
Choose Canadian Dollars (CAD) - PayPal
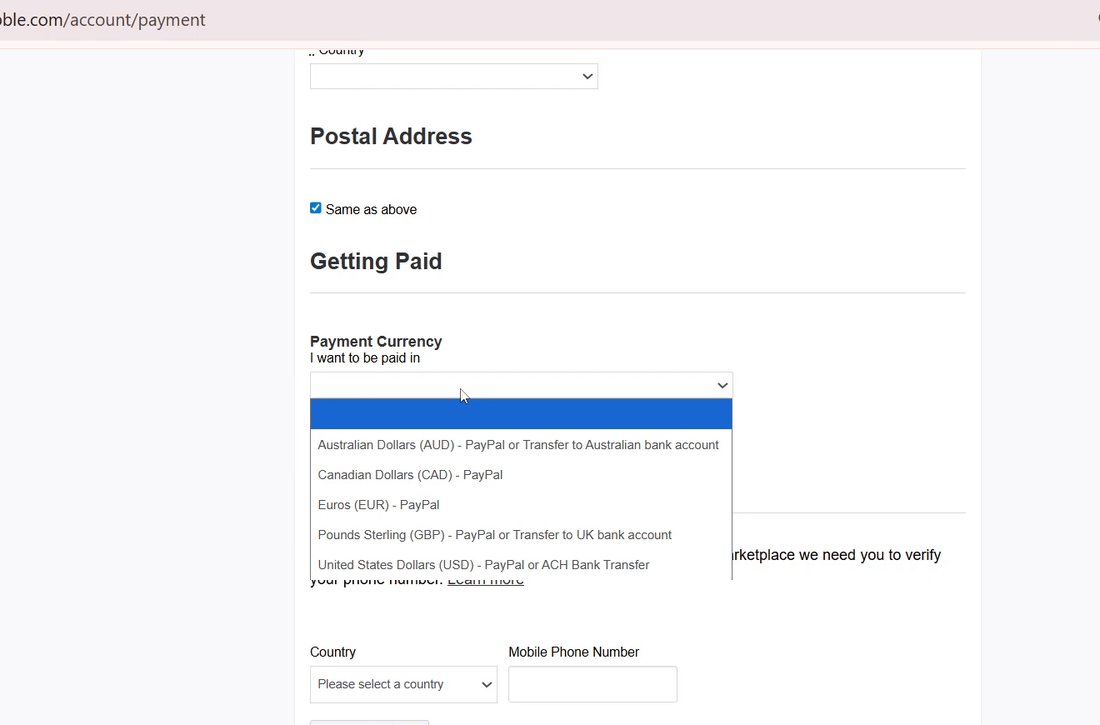click(521, 475)
